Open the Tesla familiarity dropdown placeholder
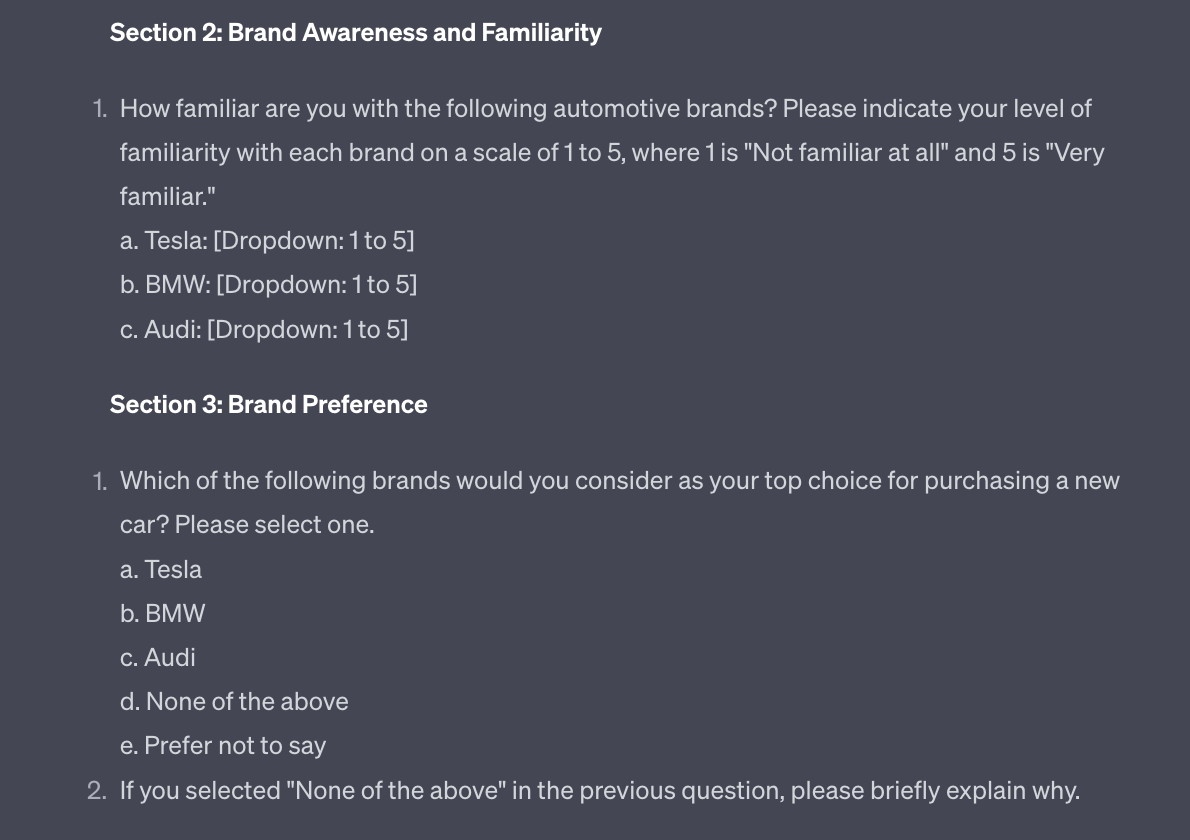 [313, 241]
